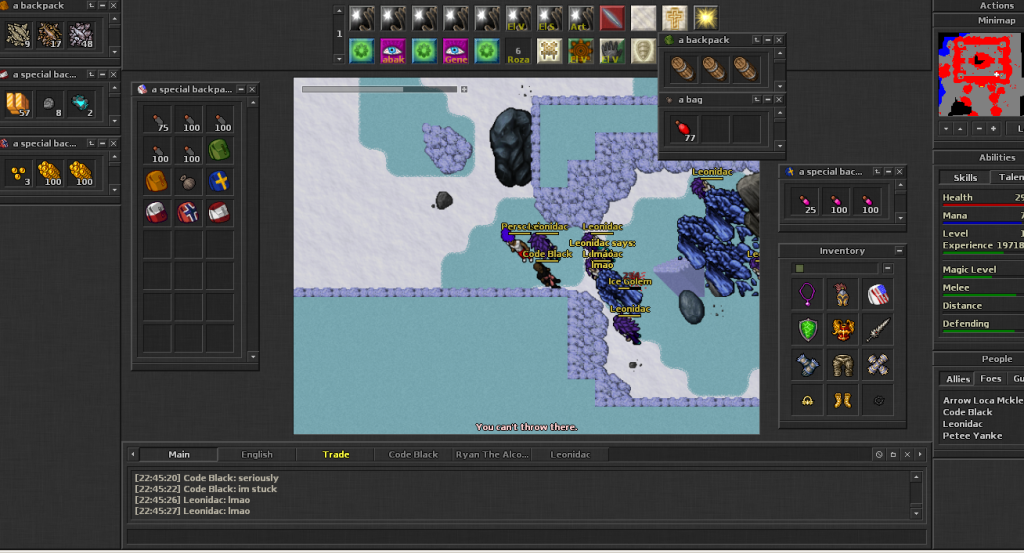Select the gold bars stack of 57

coord(18,103)
